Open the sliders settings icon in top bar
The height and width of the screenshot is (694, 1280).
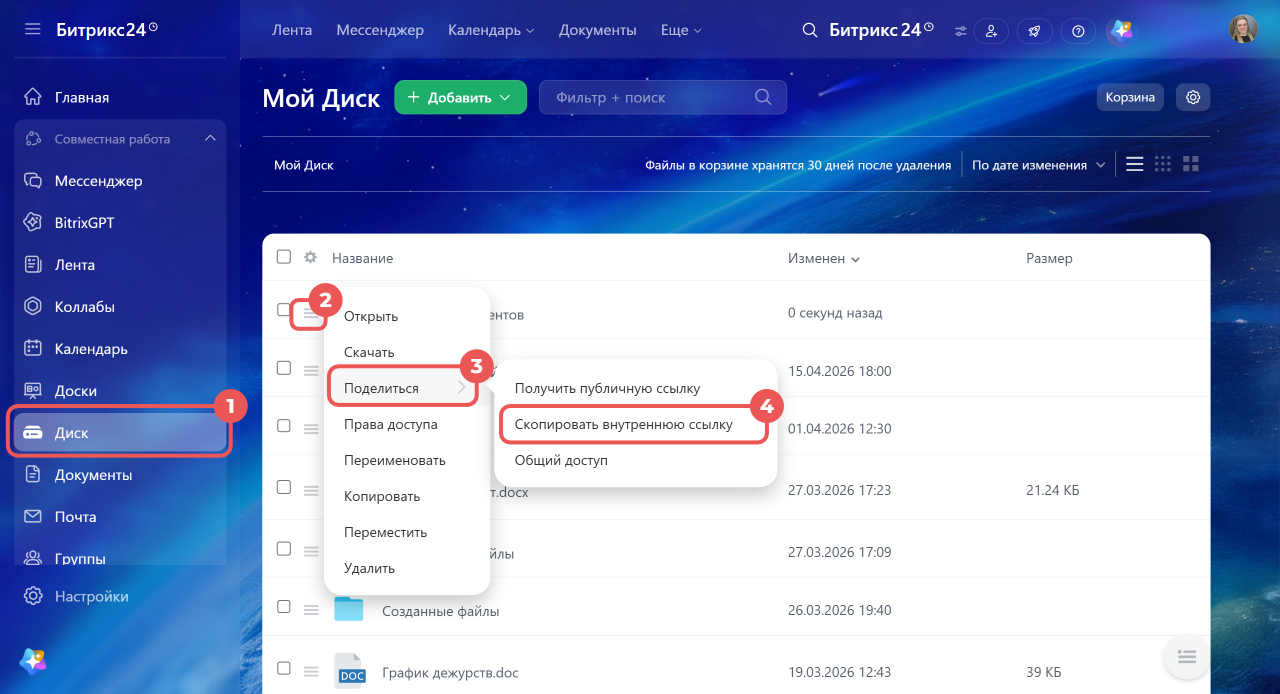(961, 31)
